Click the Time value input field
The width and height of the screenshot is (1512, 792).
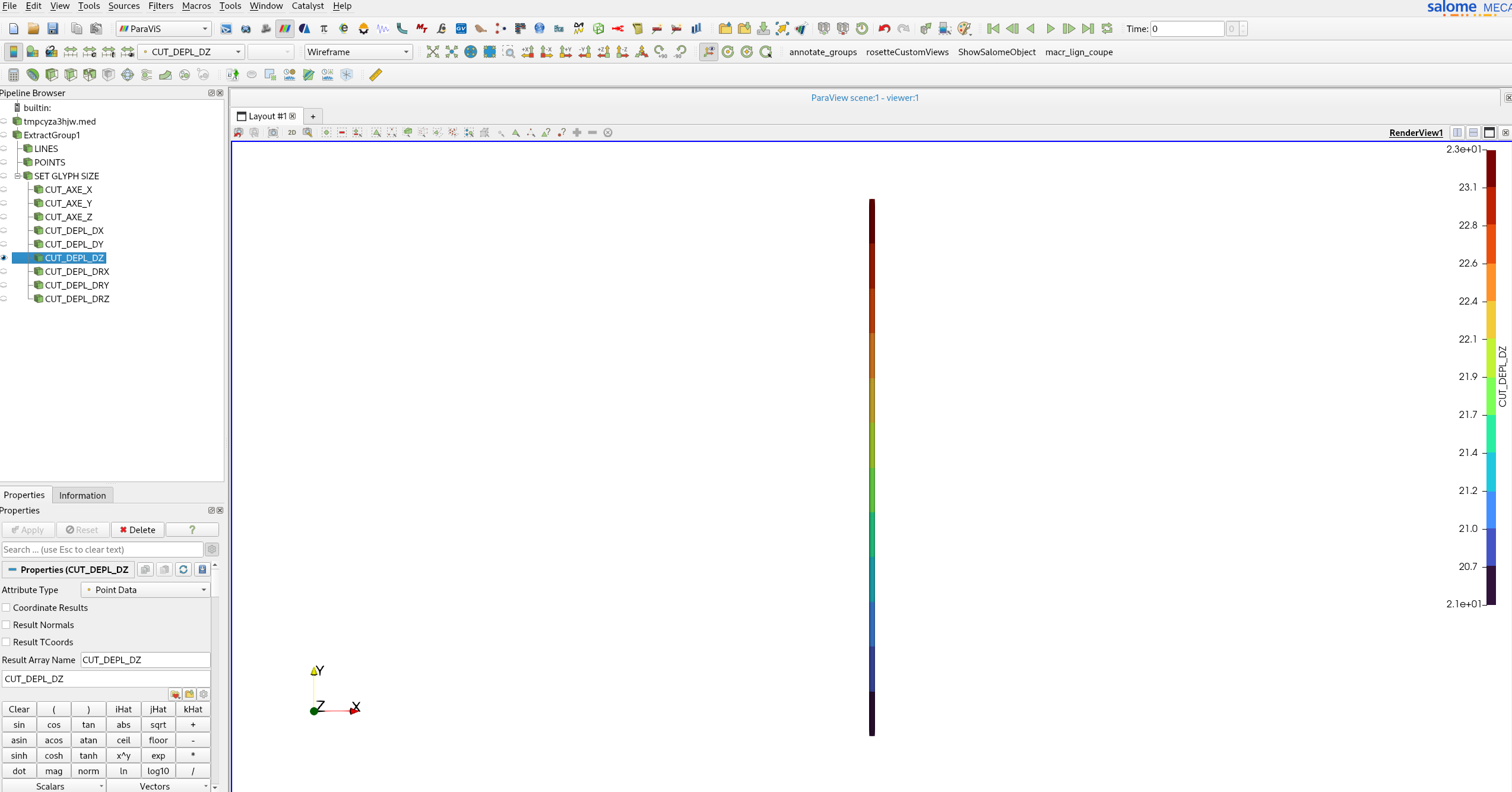point(1187,28)
